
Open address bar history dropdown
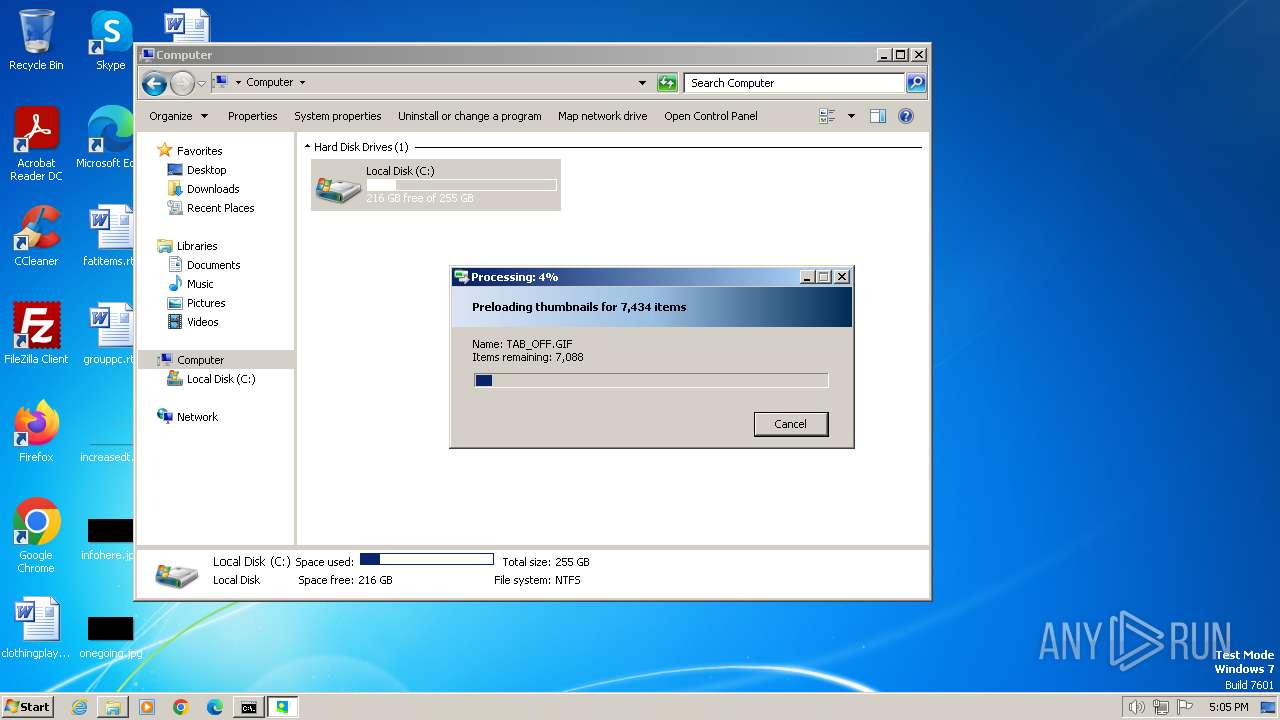coord(642,83)
